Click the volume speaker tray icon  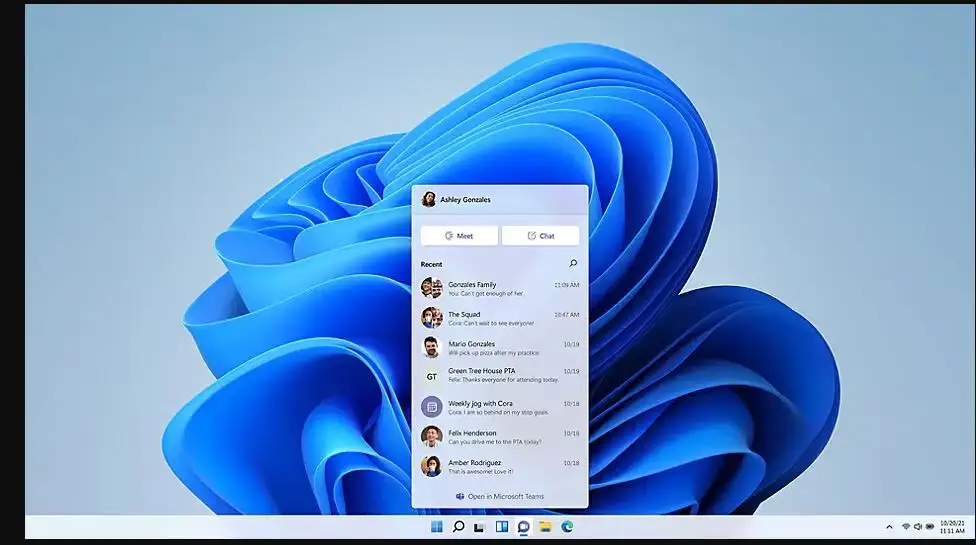pyautogui.click(x=917, y=527)
